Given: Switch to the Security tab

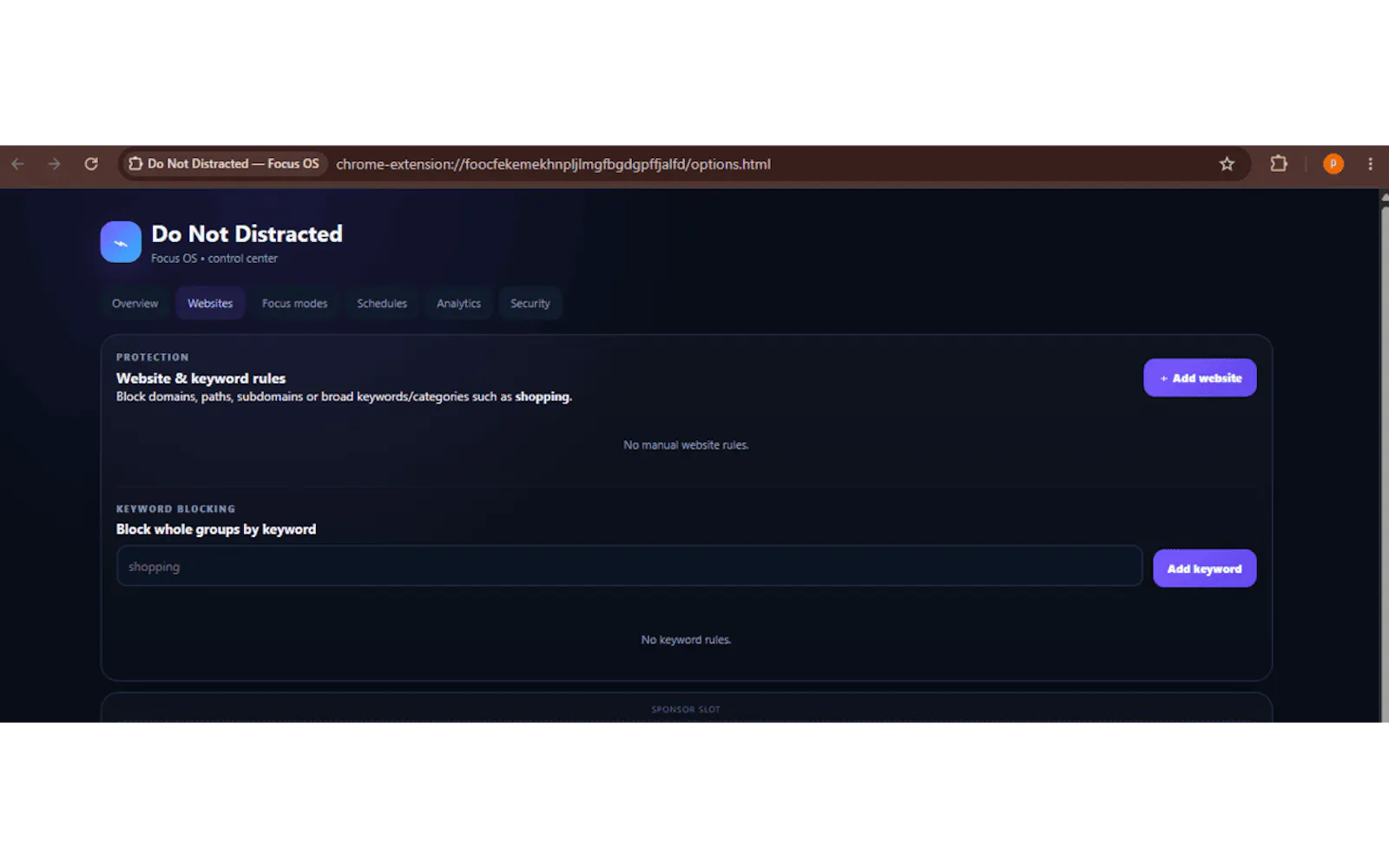Looking at the screenshot, I should [530, 304].
